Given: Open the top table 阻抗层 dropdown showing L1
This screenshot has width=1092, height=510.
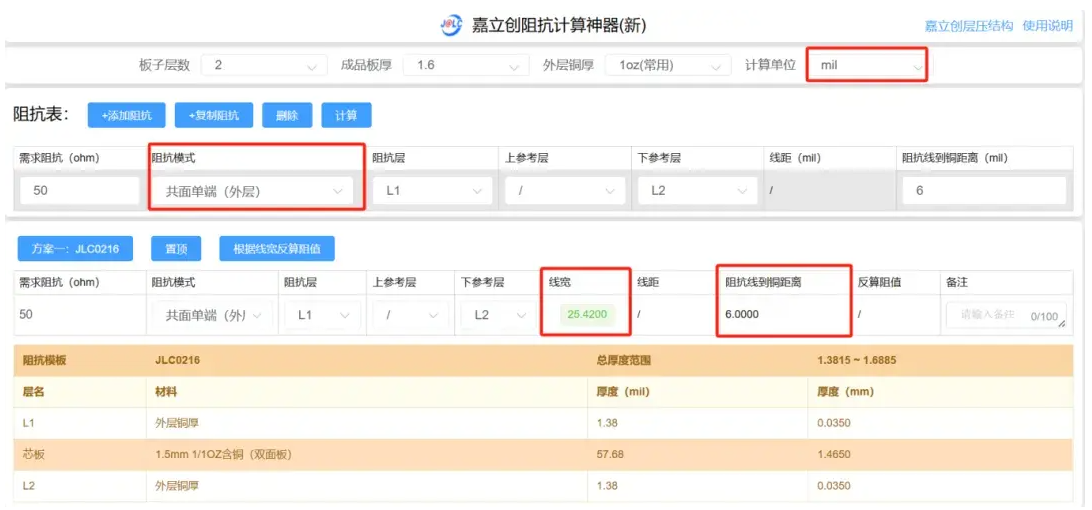Looking at the screenshot, I should 432,190.
